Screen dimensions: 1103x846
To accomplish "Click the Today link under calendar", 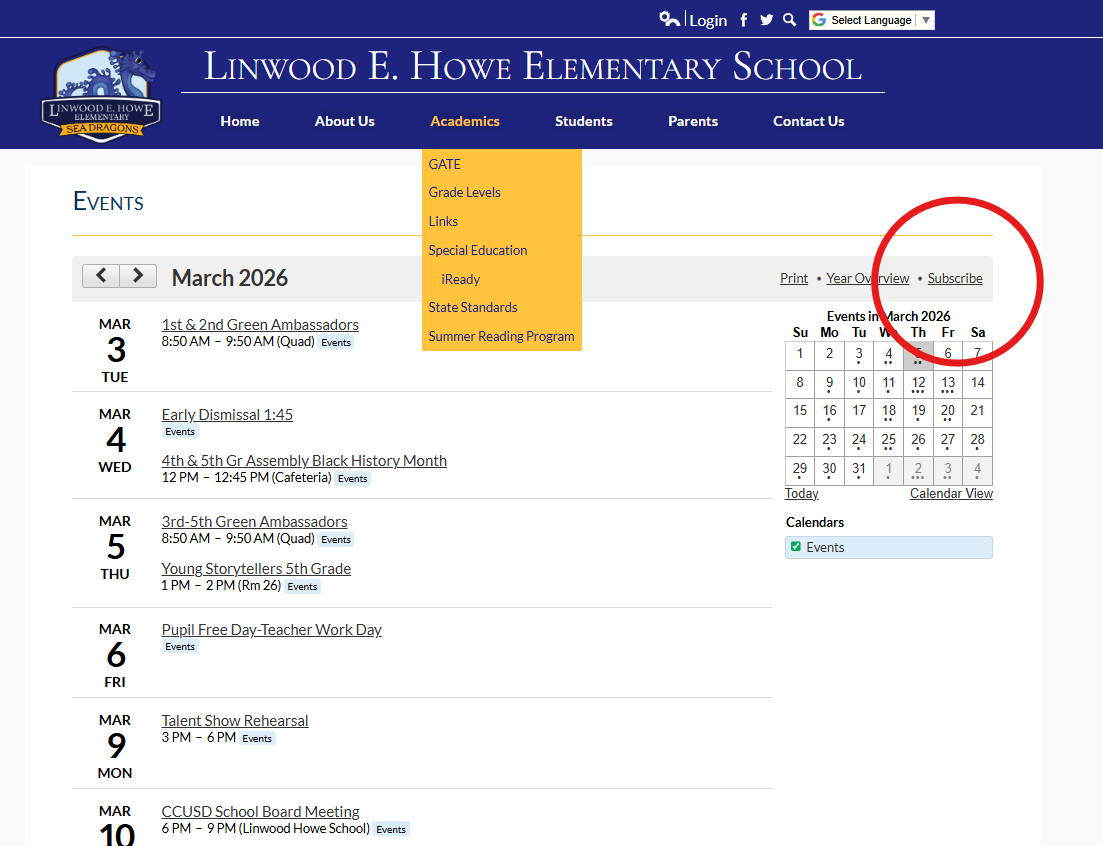I will click(802, 494).
